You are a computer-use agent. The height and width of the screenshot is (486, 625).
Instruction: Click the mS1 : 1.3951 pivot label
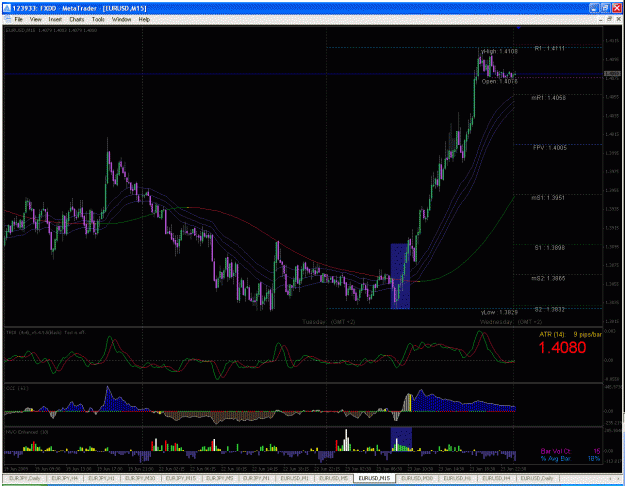click(548, 198)
